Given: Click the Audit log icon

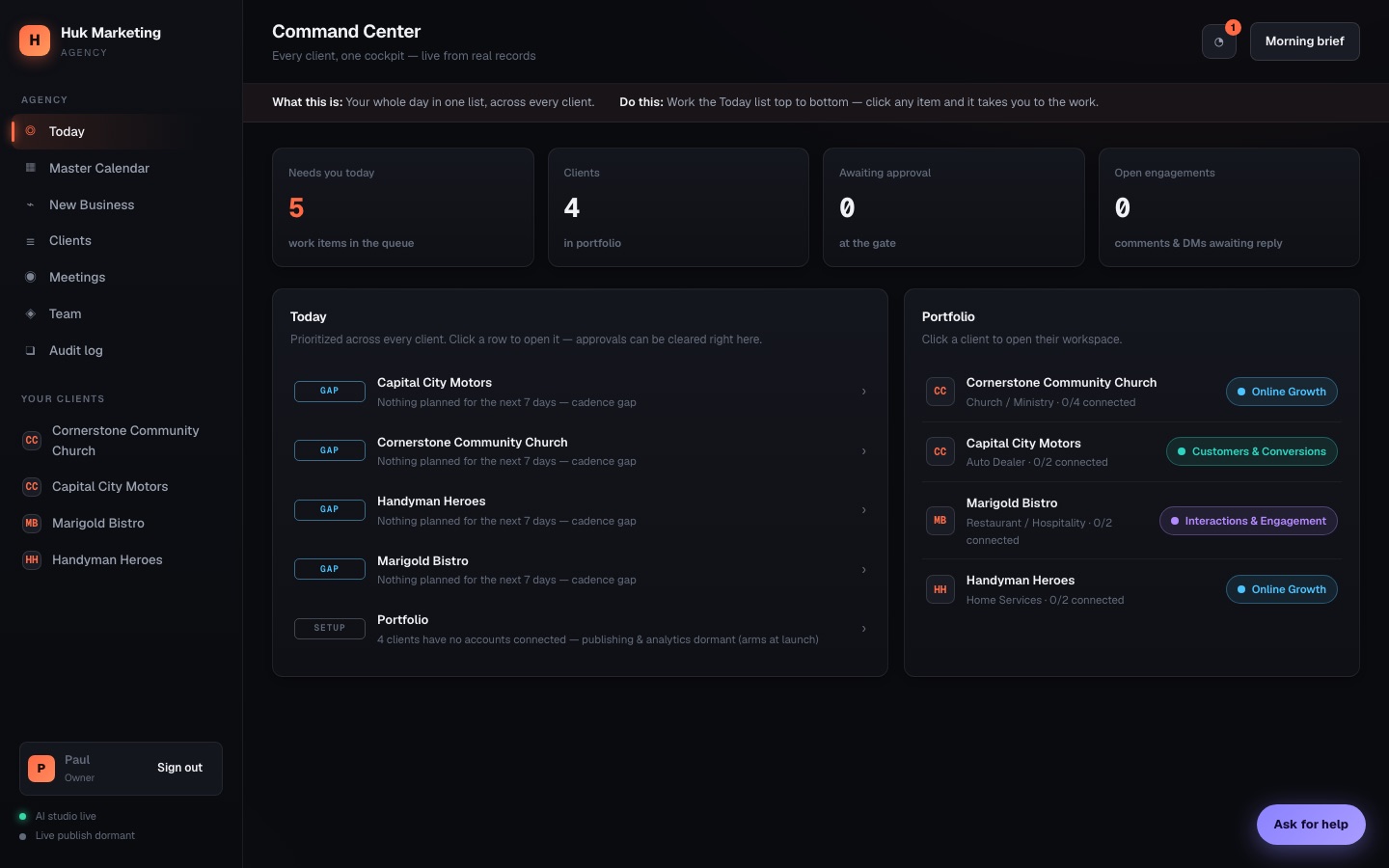Looking at the screenshot, I should 31,350.
